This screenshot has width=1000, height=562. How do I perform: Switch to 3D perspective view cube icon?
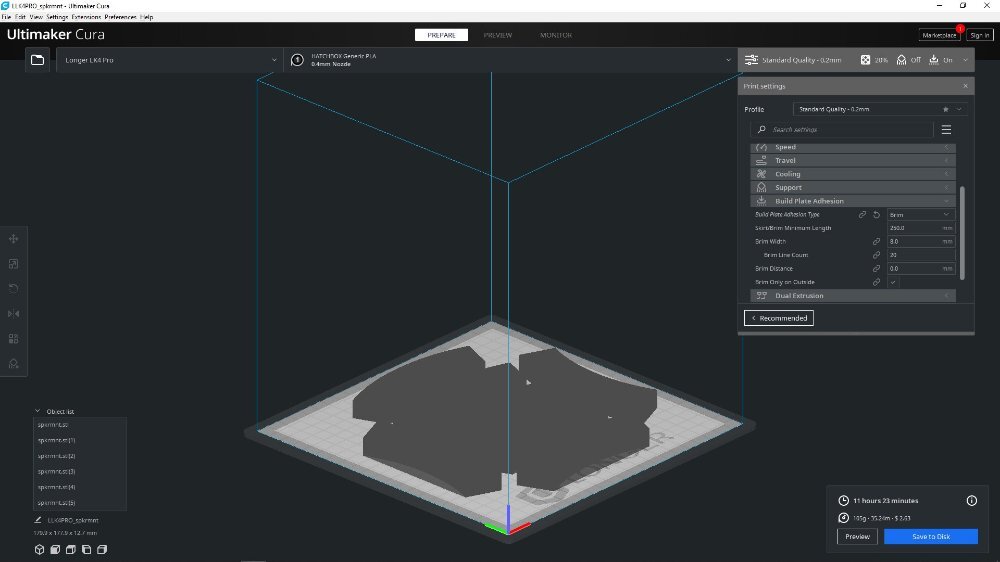tap(40, 549)
